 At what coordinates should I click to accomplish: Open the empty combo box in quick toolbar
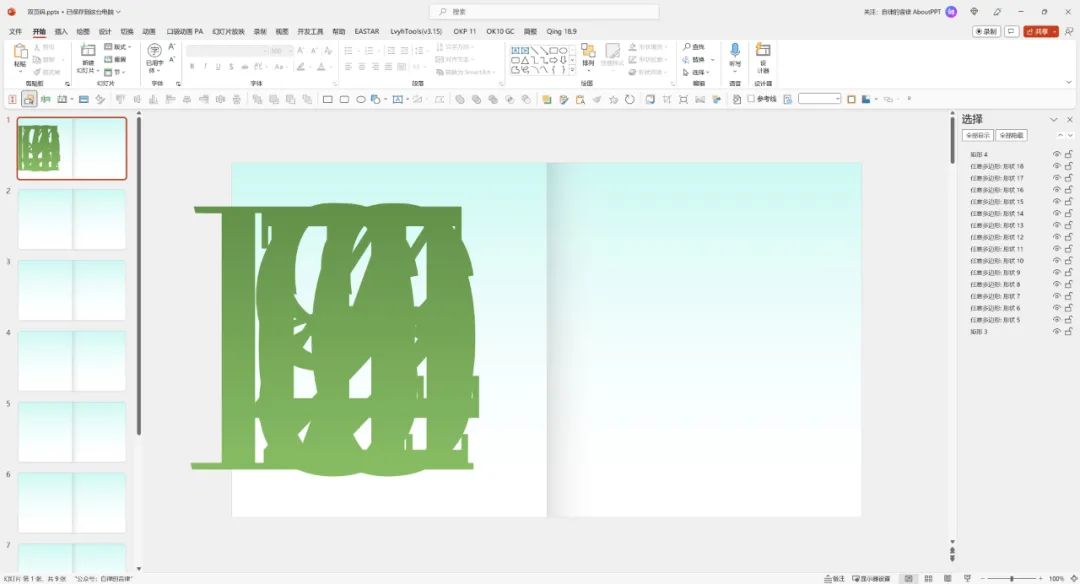(820, 99)
